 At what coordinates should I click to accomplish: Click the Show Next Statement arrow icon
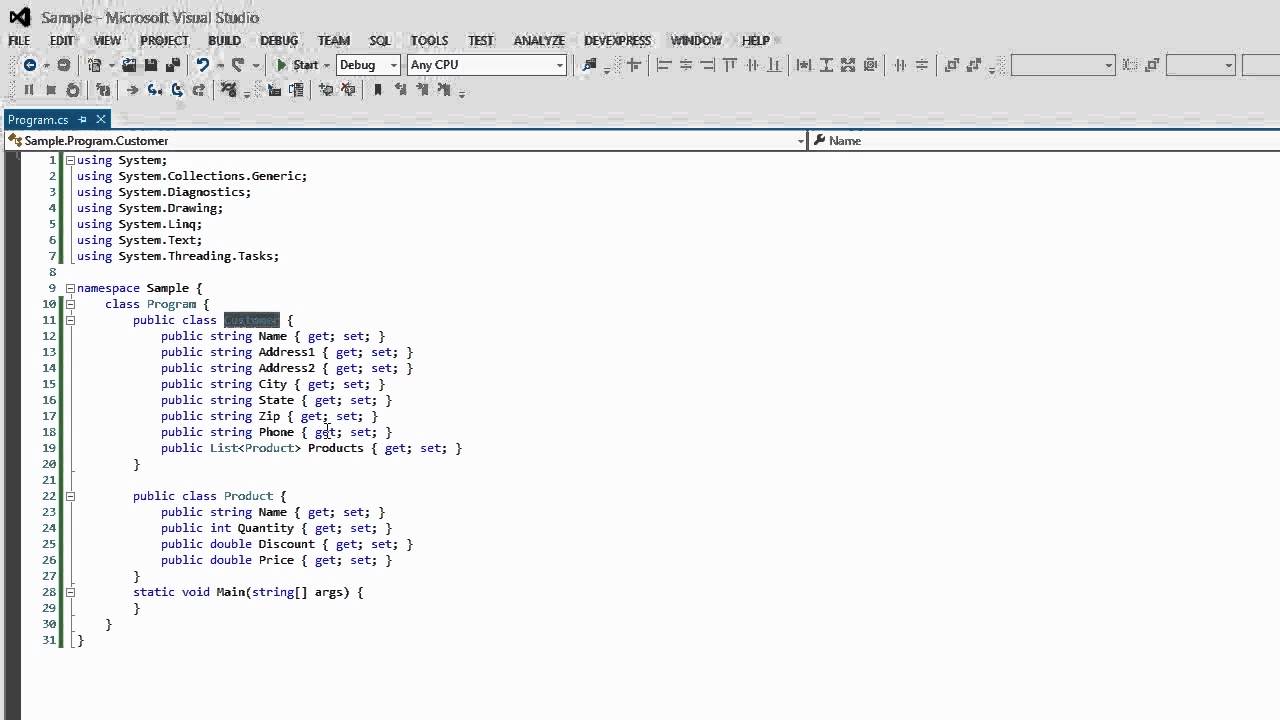(x=132, y=90)
